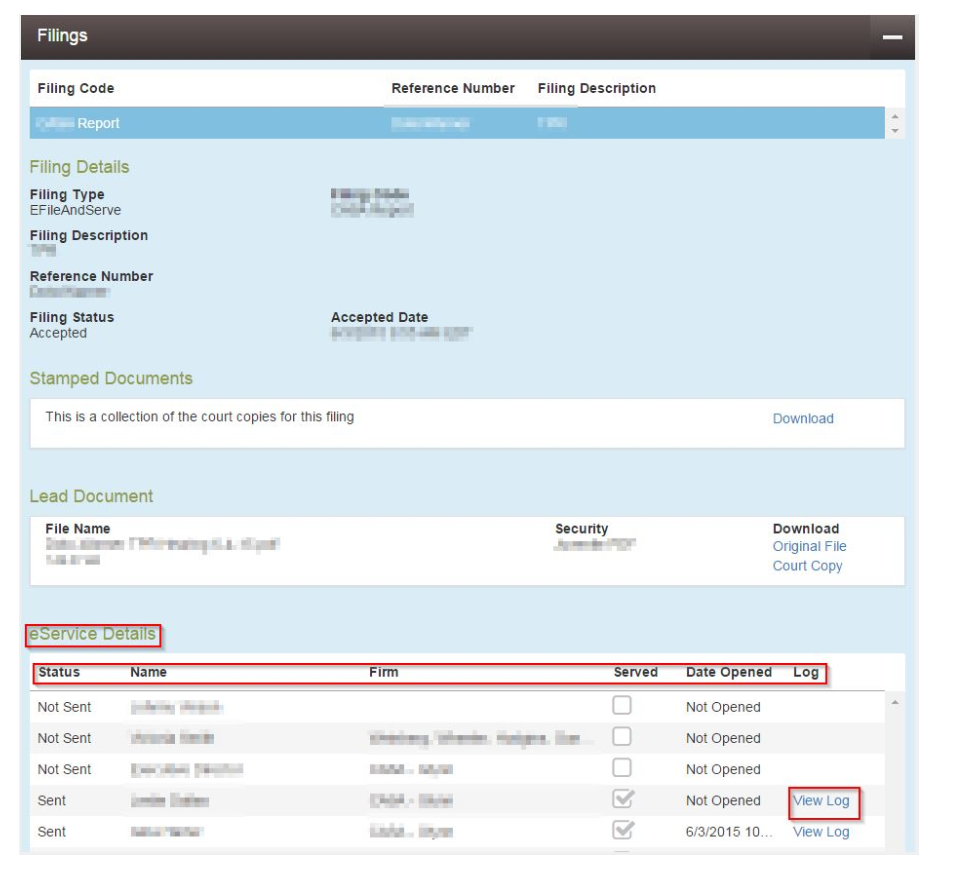Viewport: 967px width, 872px height.
Task: Open the Original File download link
Action: (x=809, y=546)
